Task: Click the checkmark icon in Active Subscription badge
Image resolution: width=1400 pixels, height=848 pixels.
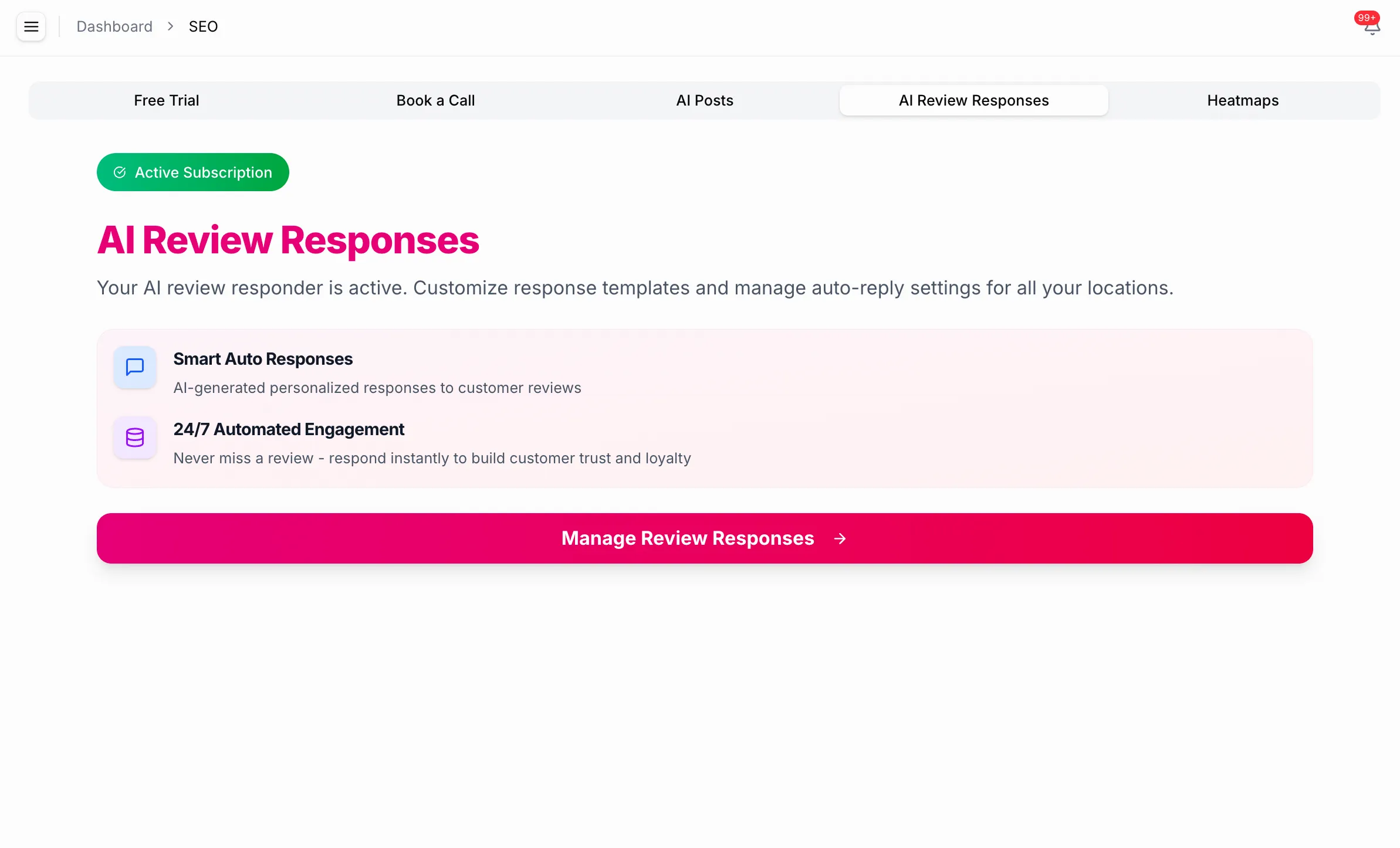Action: coord(120,172)
